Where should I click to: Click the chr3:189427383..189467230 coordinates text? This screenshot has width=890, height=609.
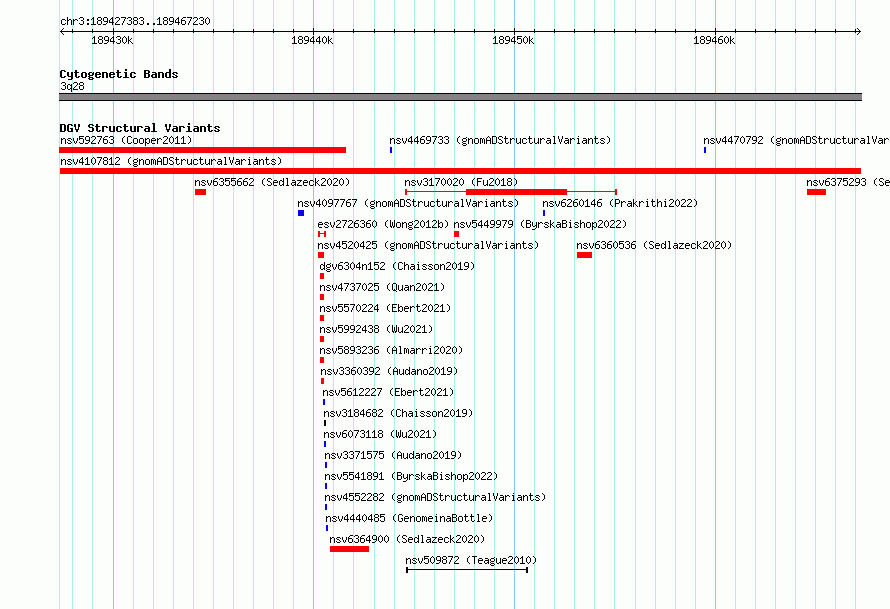pos(135,22)
